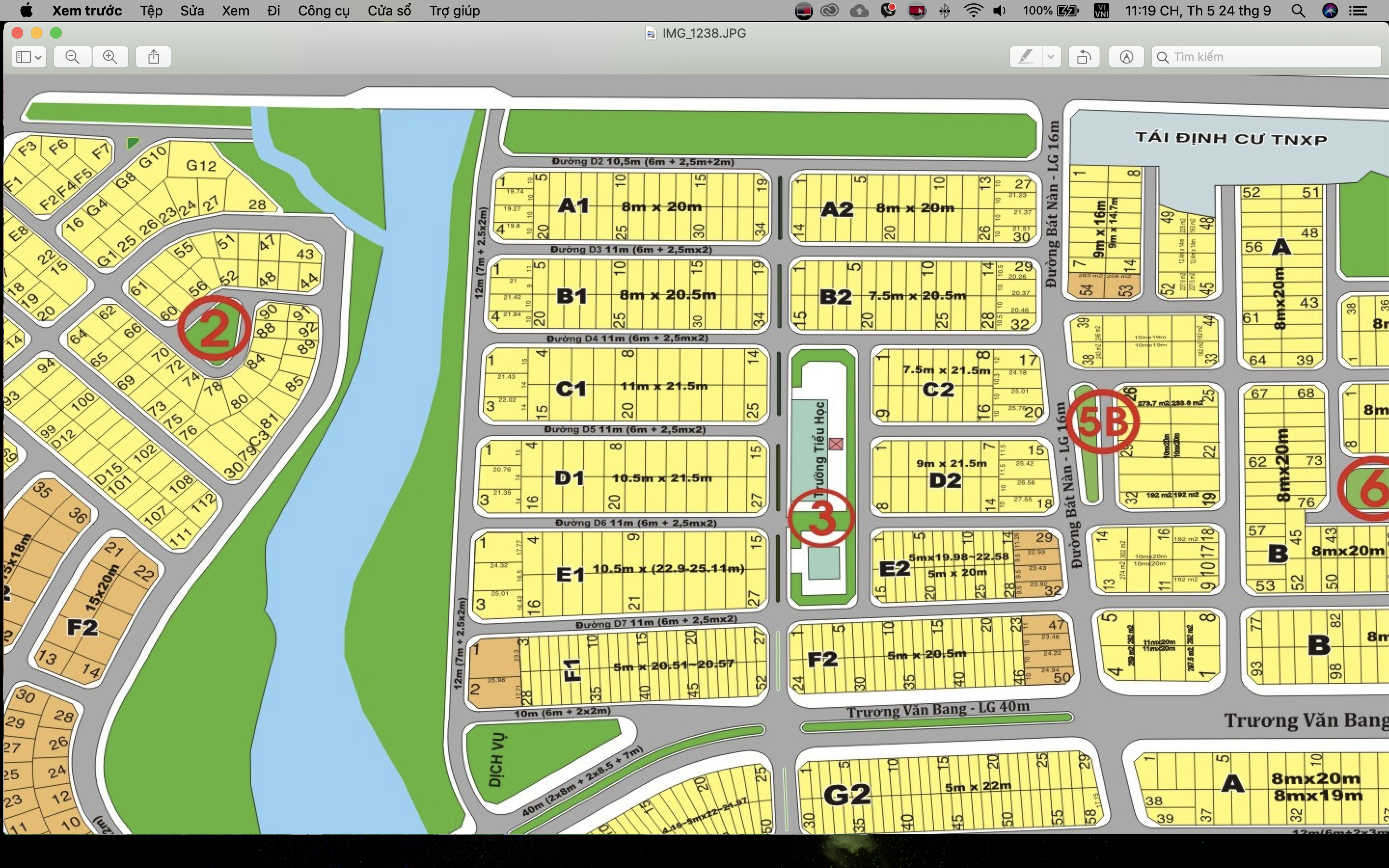Click the Tìm kiếm search field
The width and height of the screenshot is (1389, 868).
click(1266, 57)
